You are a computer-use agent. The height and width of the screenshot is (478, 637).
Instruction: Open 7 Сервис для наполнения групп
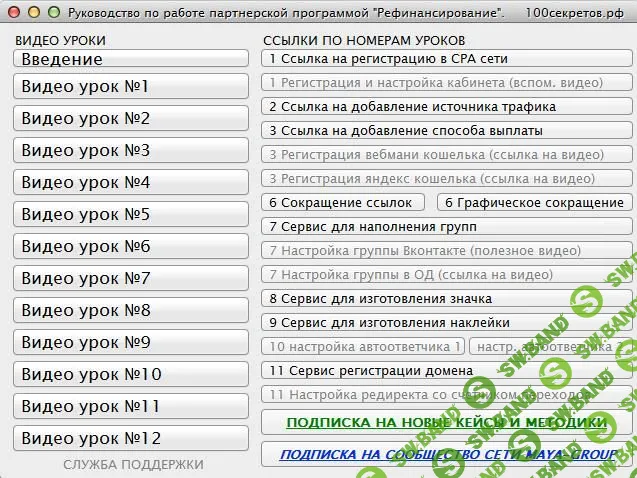pos(447,227)
